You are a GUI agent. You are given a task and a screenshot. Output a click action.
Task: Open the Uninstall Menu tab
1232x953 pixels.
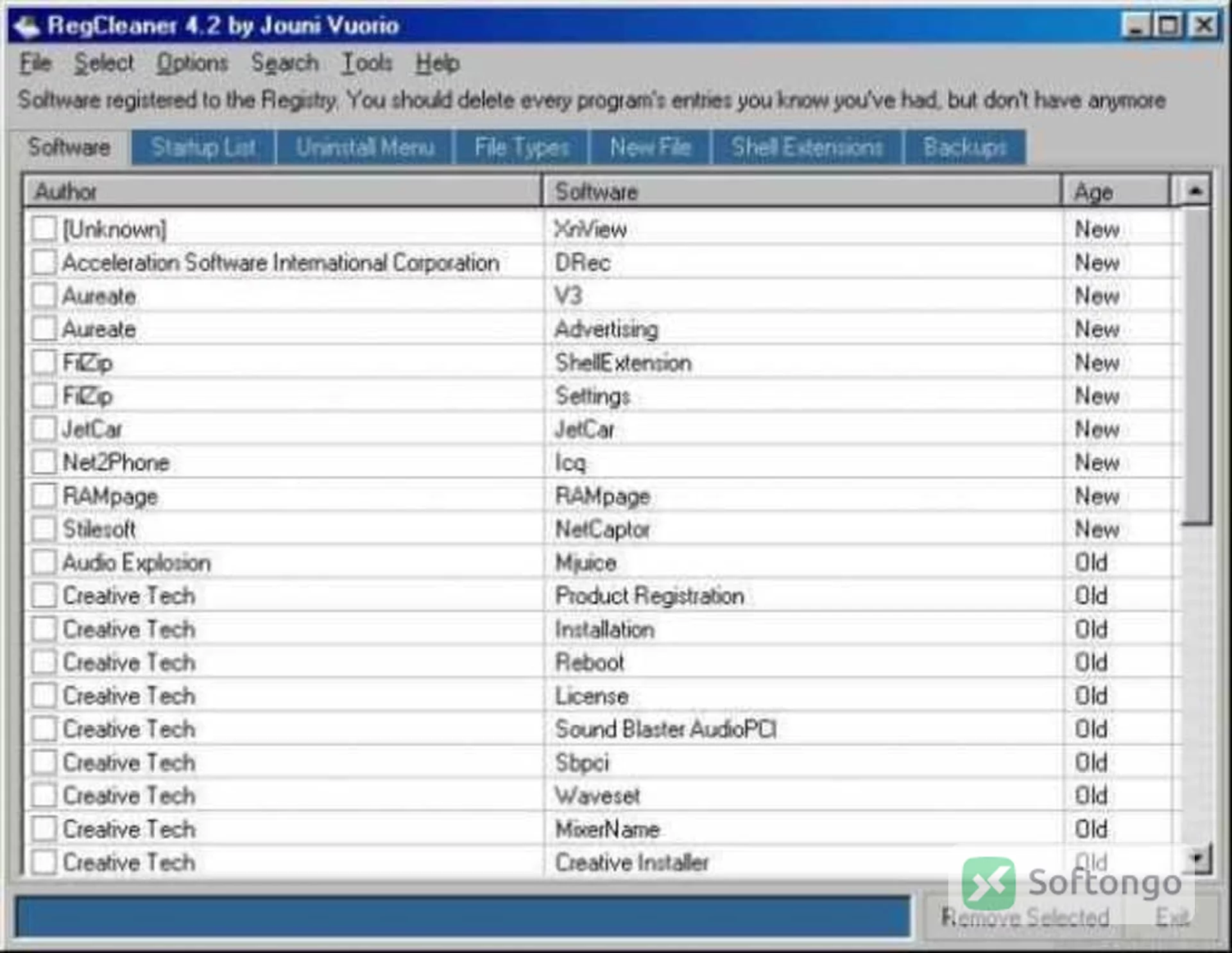coord(365,148)
